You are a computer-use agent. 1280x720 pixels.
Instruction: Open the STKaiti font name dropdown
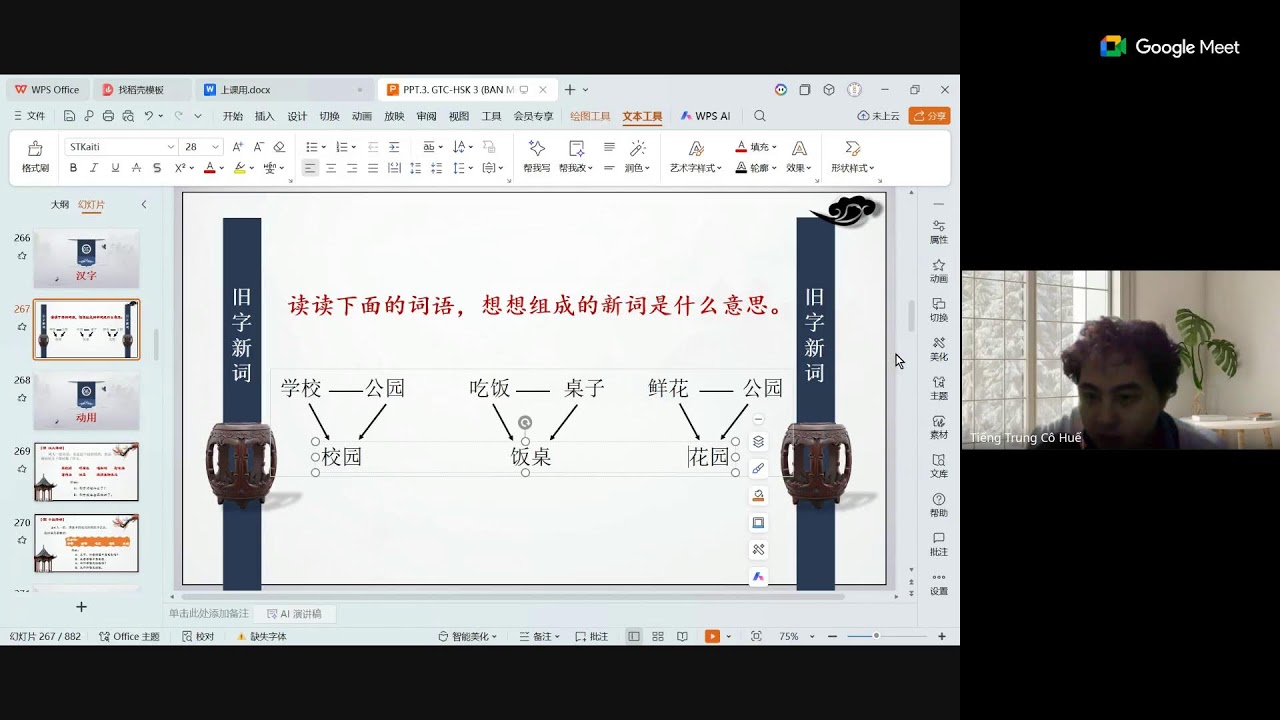(171, 147)
